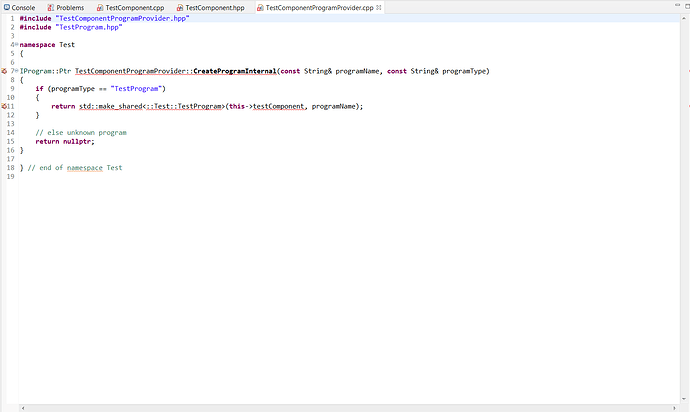The height and width of the screenshot is (412, 690).
Task: Click the TestComponent.hpp file icon
Action: click(180, 7)
